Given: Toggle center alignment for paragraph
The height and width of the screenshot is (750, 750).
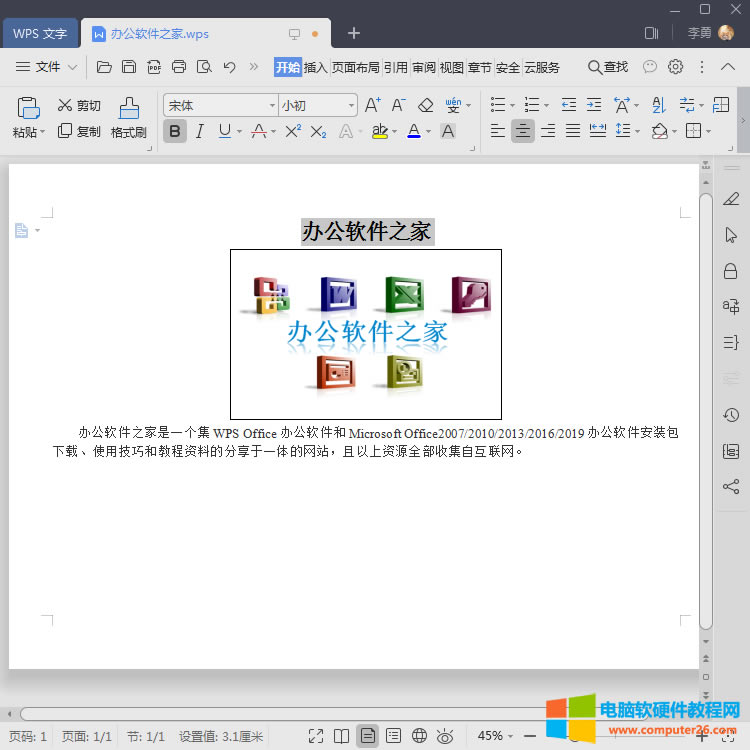Looking at the screenshot, I should (x=522, y=131).
